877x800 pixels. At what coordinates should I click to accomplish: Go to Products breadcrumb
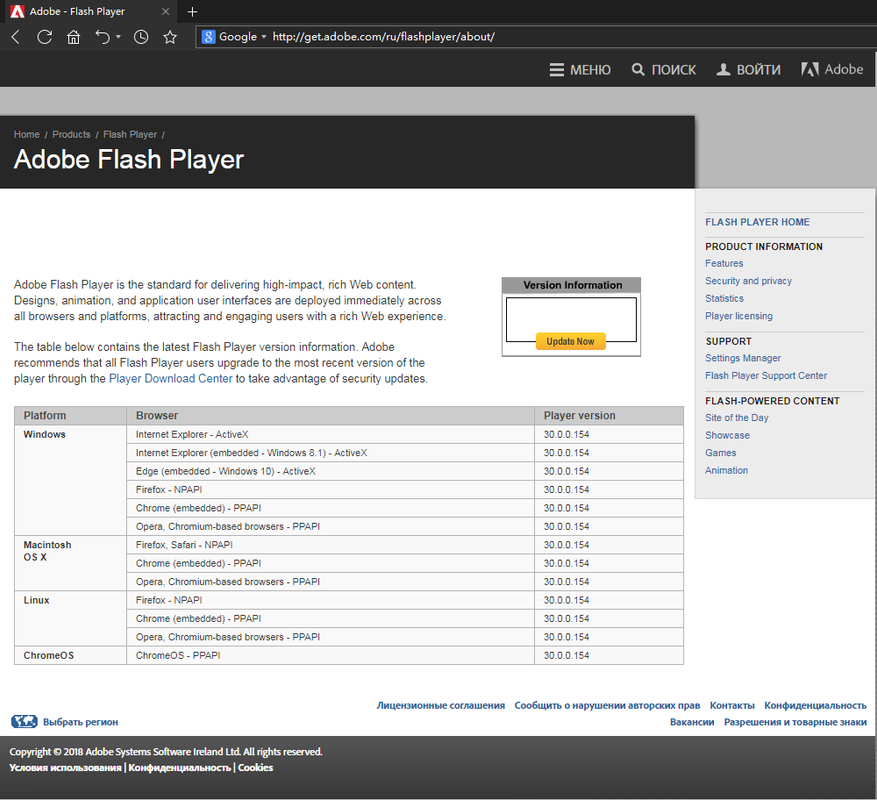(71, 135)
